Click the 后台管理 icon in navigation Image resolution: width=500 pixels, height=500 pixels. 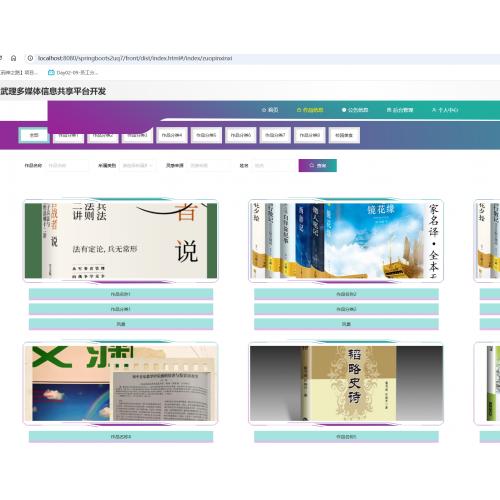tap(389, 110)
